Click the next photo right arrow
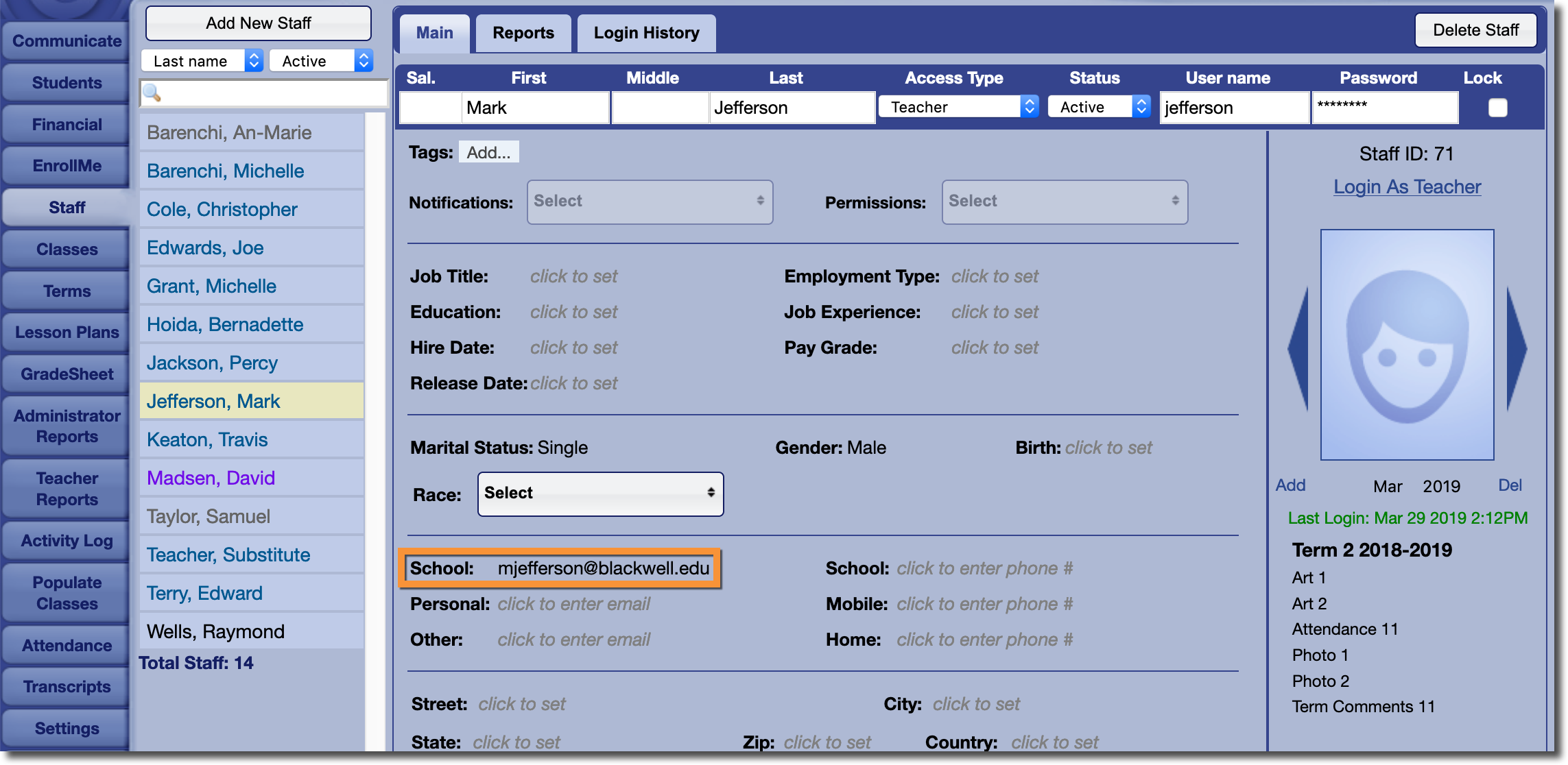The height and width of the screenshot is (765, 1568). [1516, 349]
